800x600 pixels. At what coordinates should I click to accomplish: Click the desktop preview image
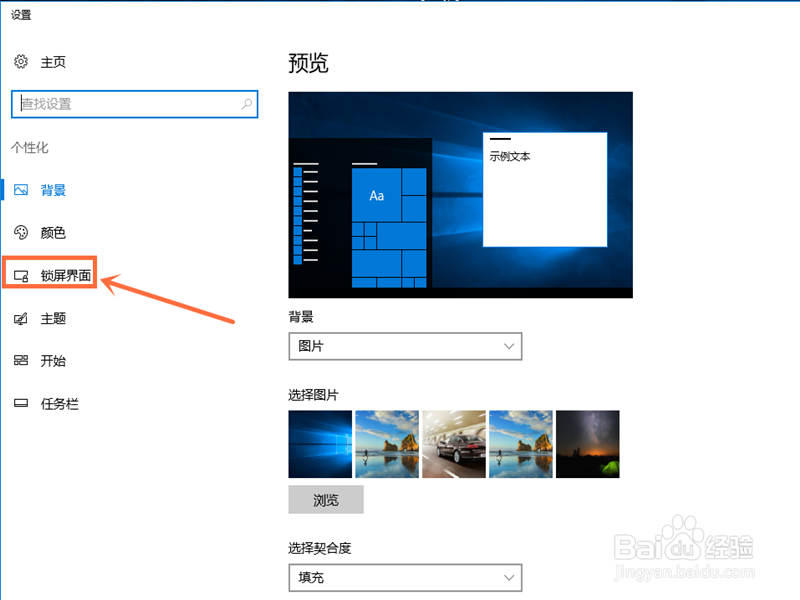point(460,195)
